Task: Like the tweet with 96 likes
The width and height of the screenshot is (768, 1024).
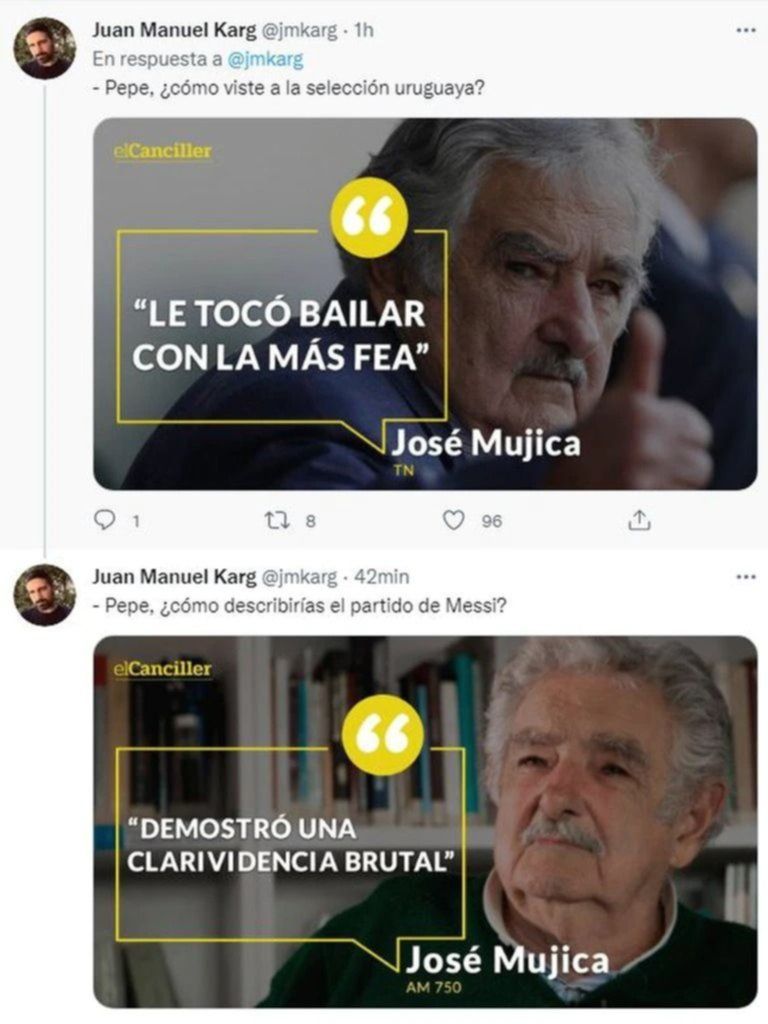Action: [453, 520]
